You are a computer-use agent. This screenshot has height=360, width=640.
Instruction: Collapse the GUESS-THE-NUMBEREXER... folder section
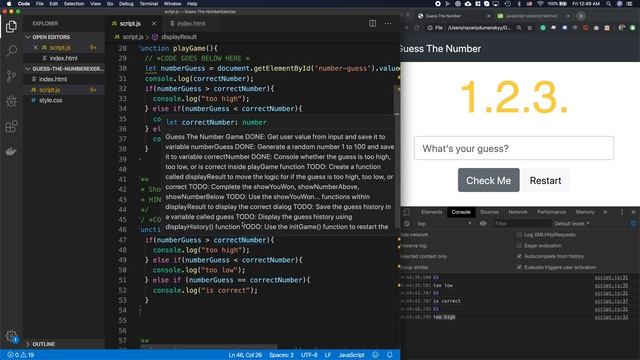click(64, 69)
